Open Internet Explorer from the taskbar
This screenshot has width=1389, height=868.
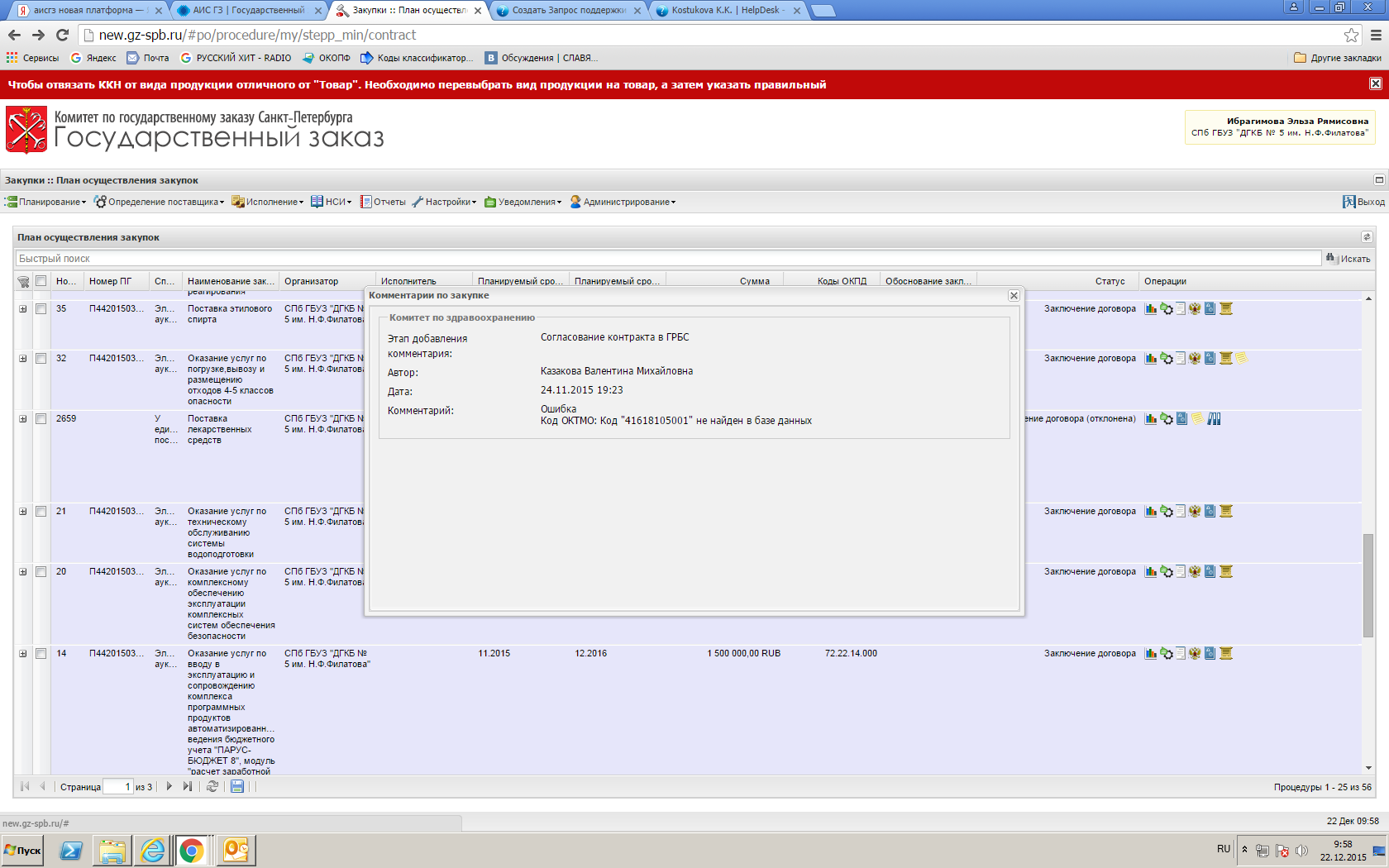152,851
